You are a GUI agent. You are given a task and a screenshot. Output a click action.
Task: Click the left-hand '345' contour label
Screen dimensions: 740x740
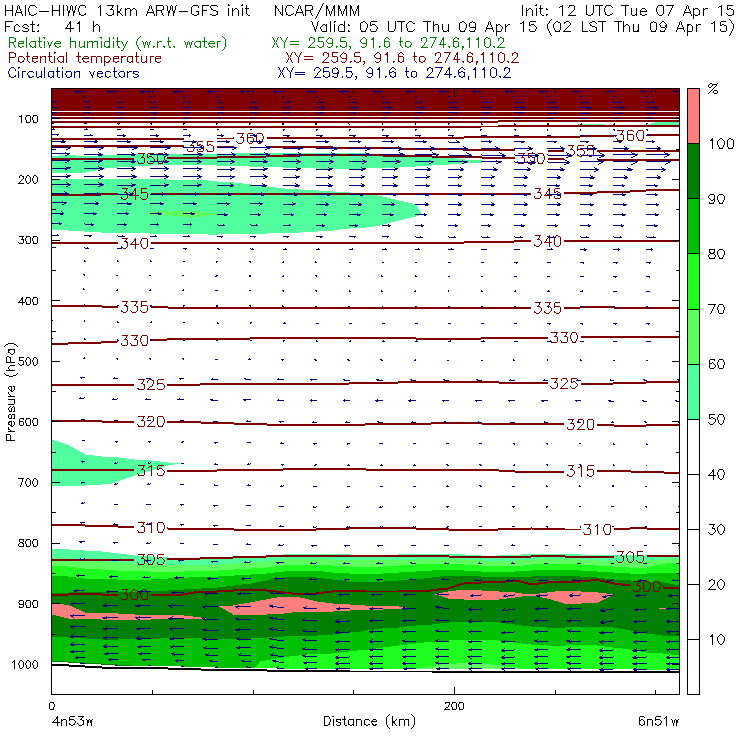coord(135,194)
